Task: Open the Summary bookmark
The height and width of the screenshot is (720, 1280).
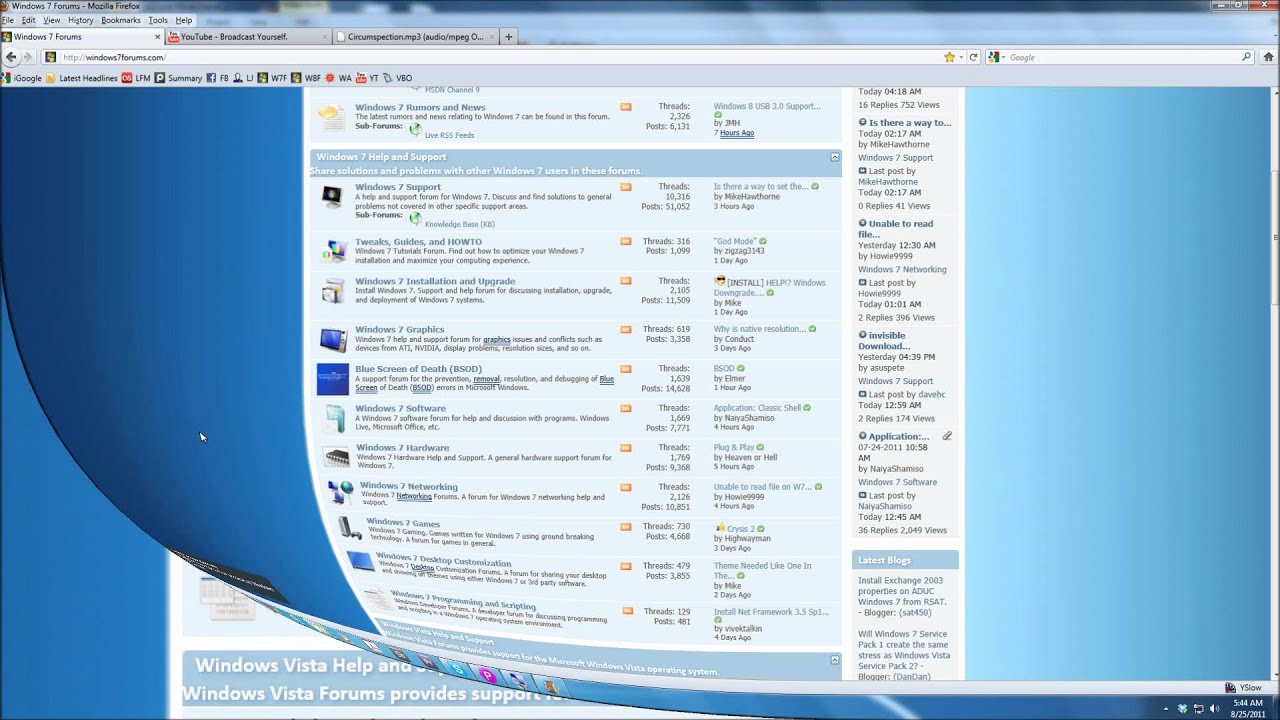Action: 178,78
